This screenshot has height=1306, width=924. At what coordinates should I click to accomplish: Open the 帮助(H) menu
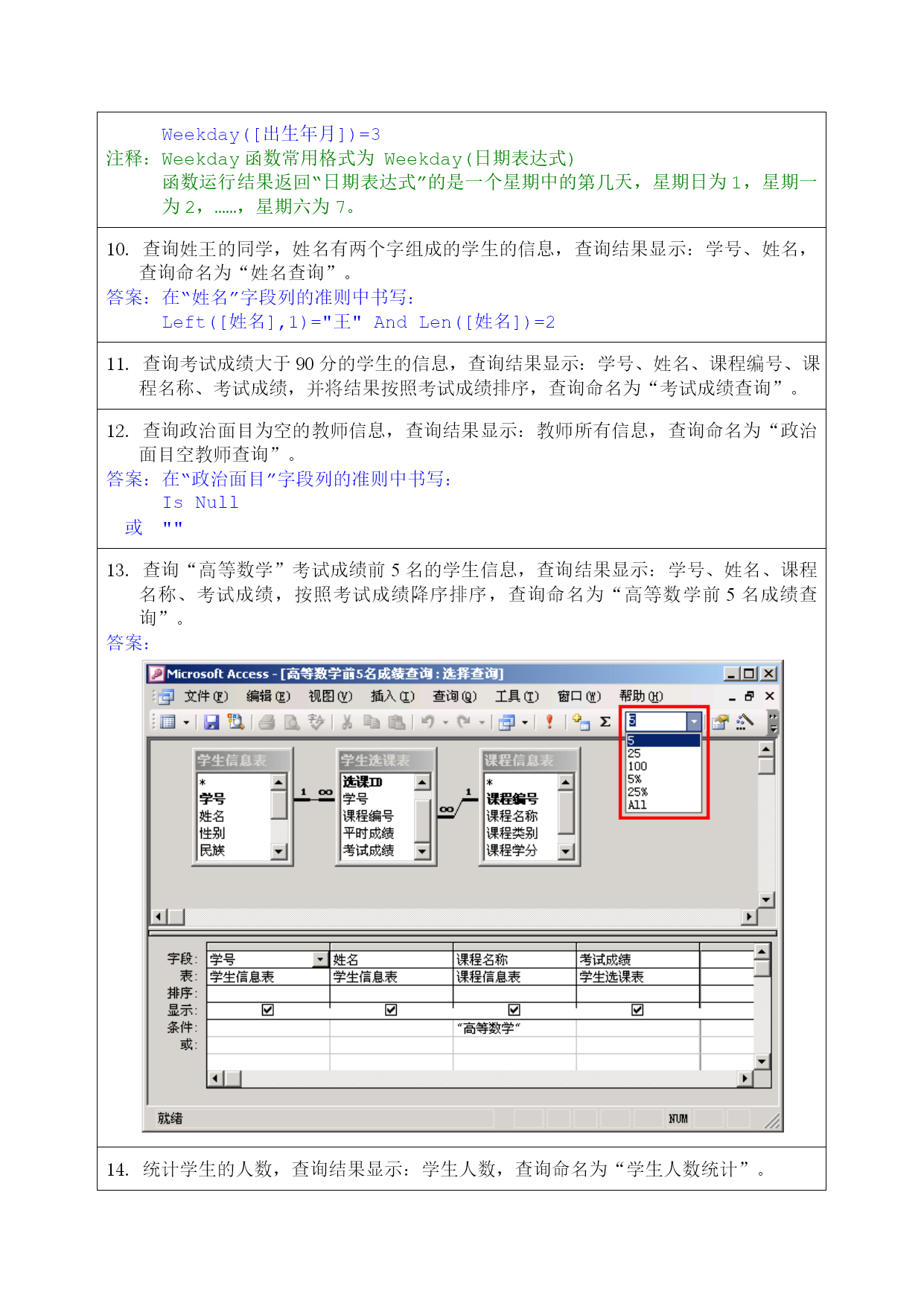[641, 697]
